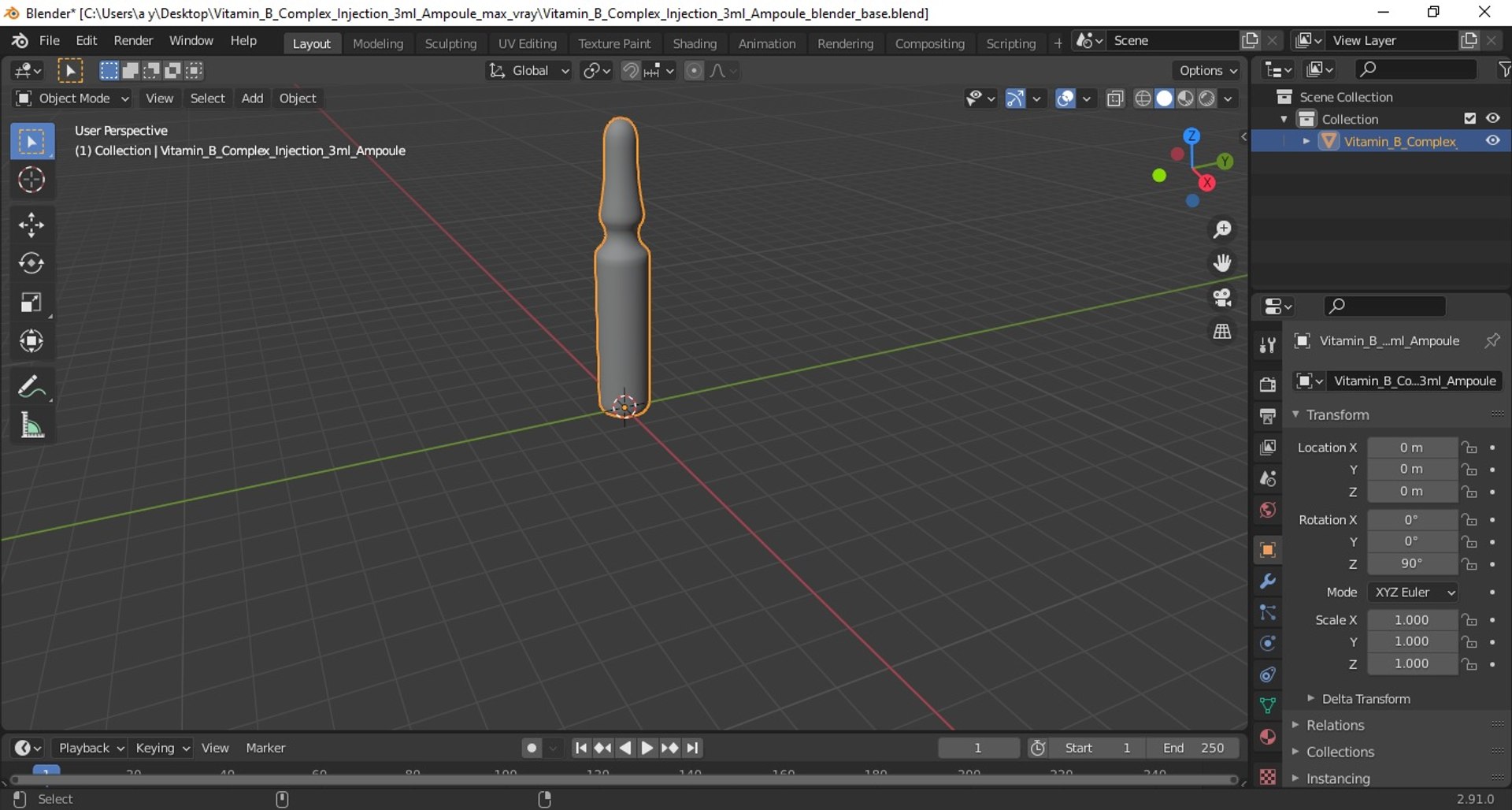1512x810 pixels.
Task: Open the Add menu in viewport
Action: 252,98
